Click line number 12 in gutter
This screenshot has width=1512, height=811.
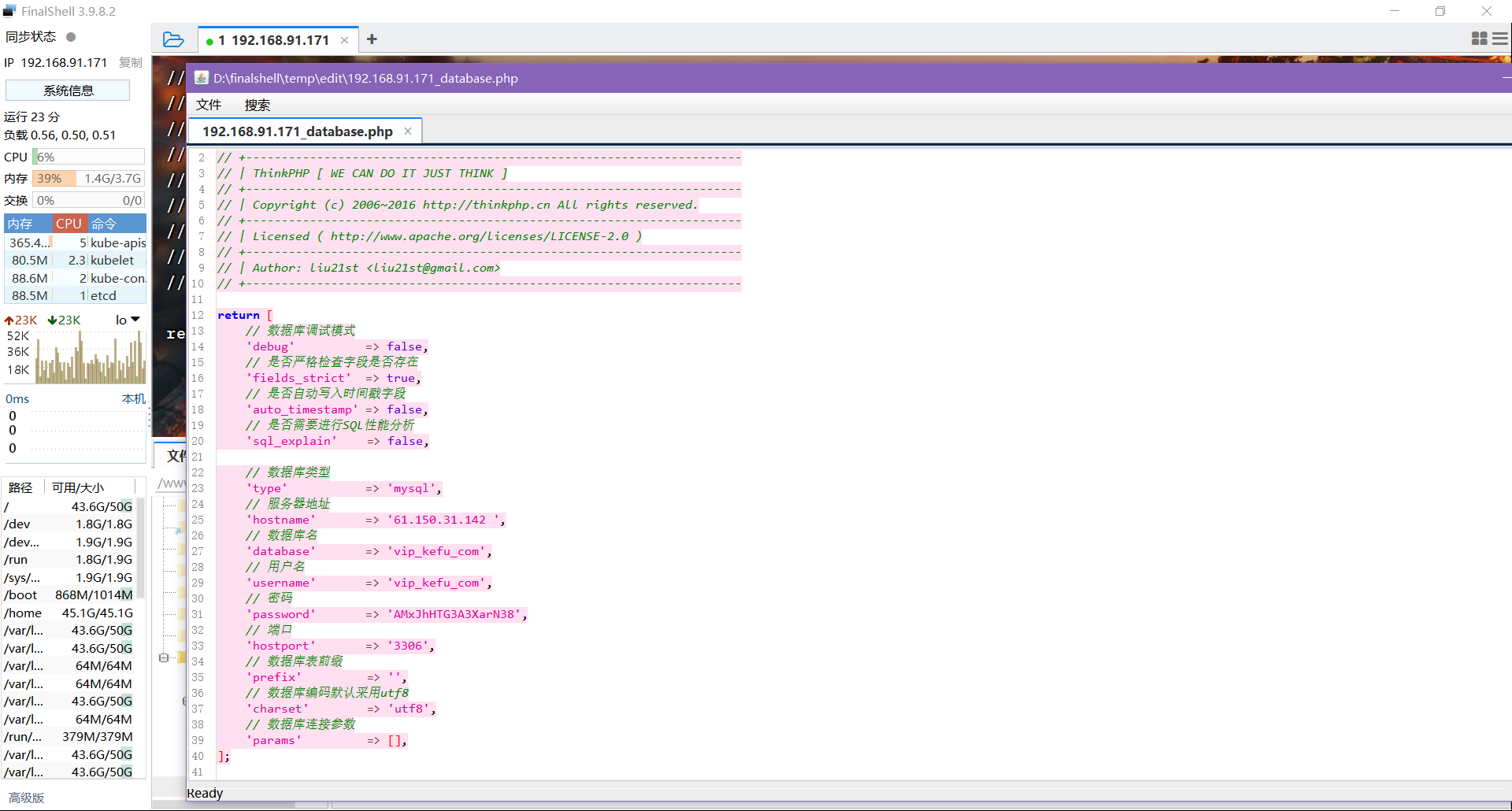click(x=198, y=315)
